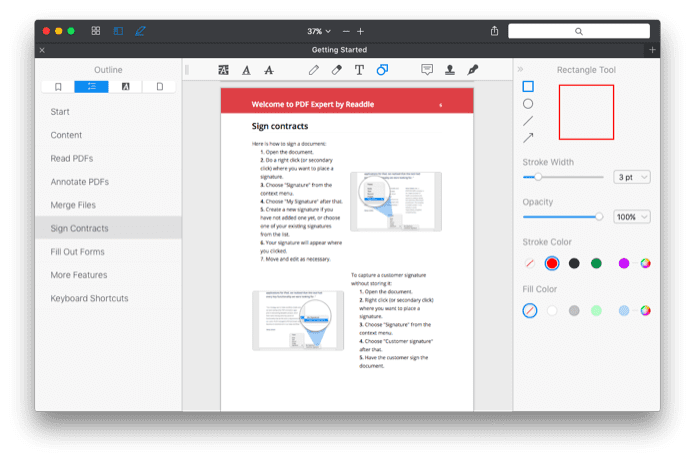Screen dimensions: 695x461
Task: Select green stroke color swatch
Action: [x=596, y=263]
